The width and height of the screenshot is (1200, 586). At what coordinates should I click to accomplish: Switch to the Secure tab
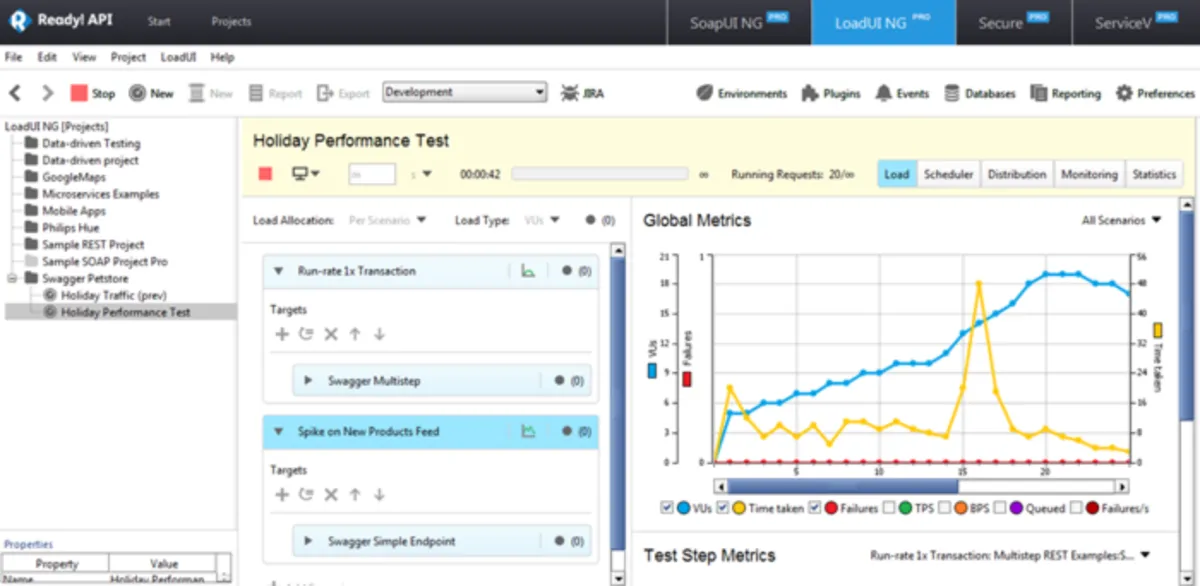coord(1013,22)
